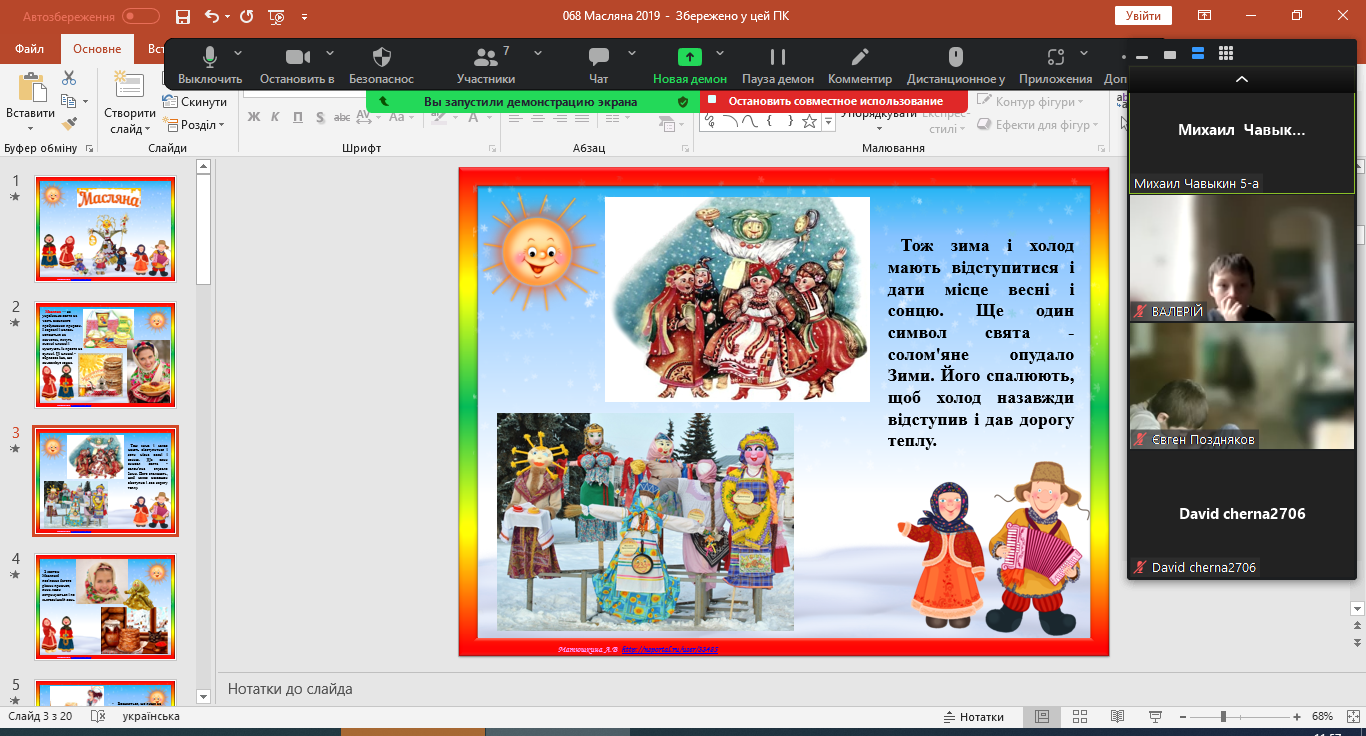Toggle strikethrough abc formatting
Screen dimensions: 1366x736
342,117
